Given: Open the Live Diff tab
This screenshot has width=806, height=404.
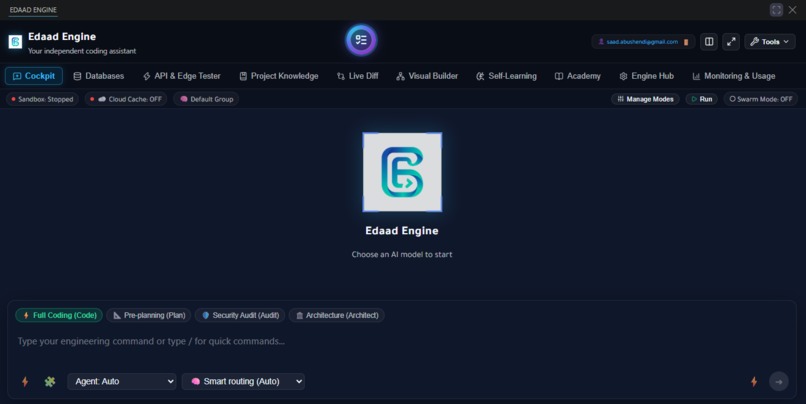Looking at the screenshot, I should [357, 76].
